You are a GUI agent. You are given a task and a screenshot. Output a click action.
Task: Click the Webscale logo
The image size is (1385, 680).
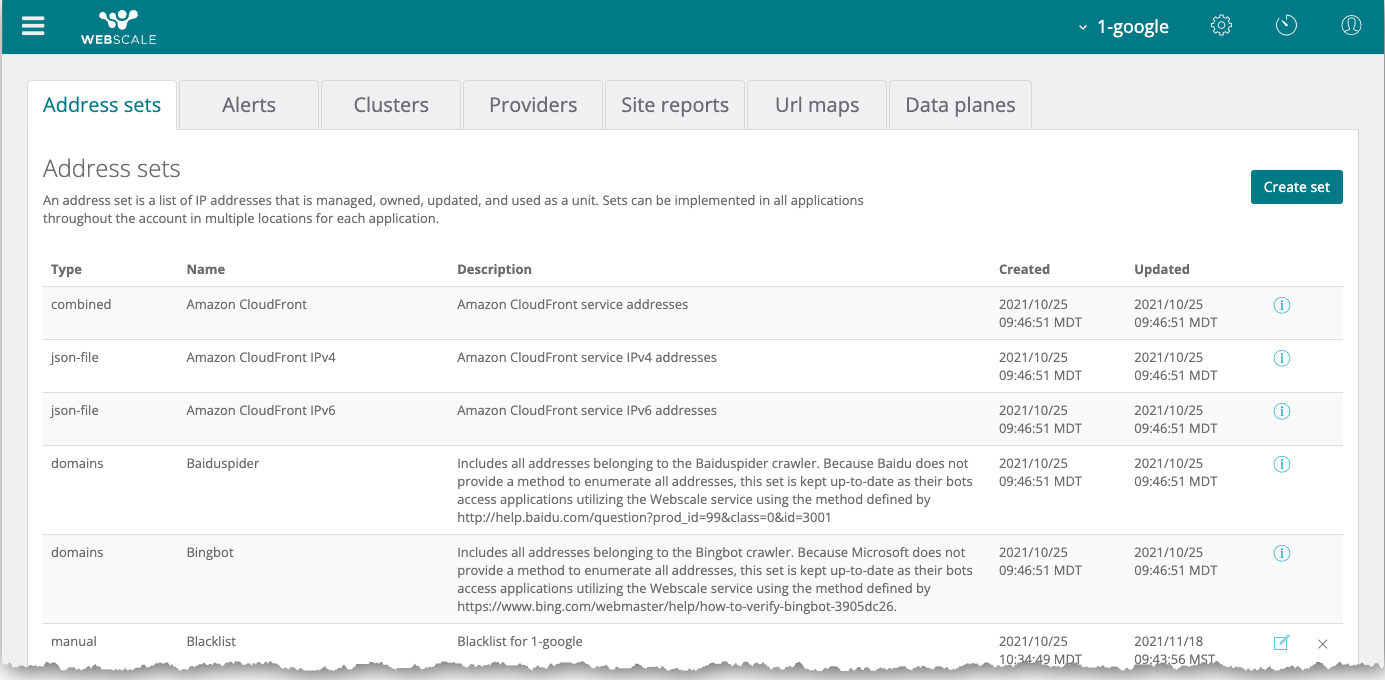(x=118, y=27)
